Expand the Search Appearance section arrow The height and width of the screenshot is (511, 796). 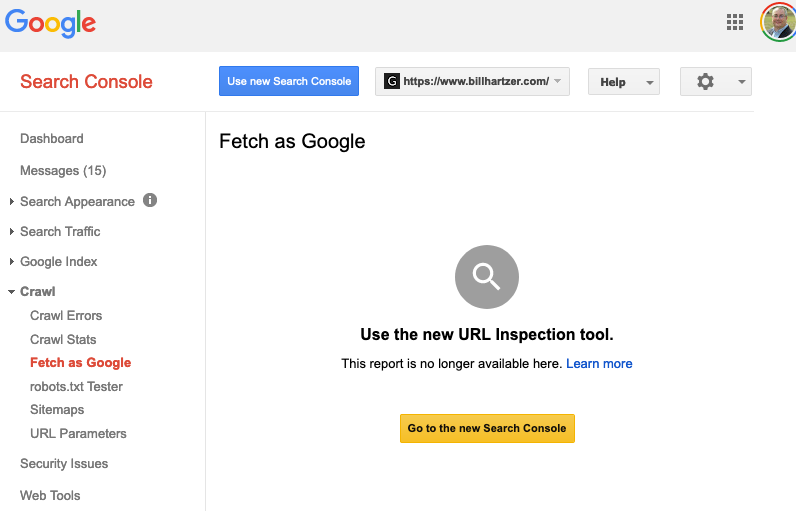point(12,202)
